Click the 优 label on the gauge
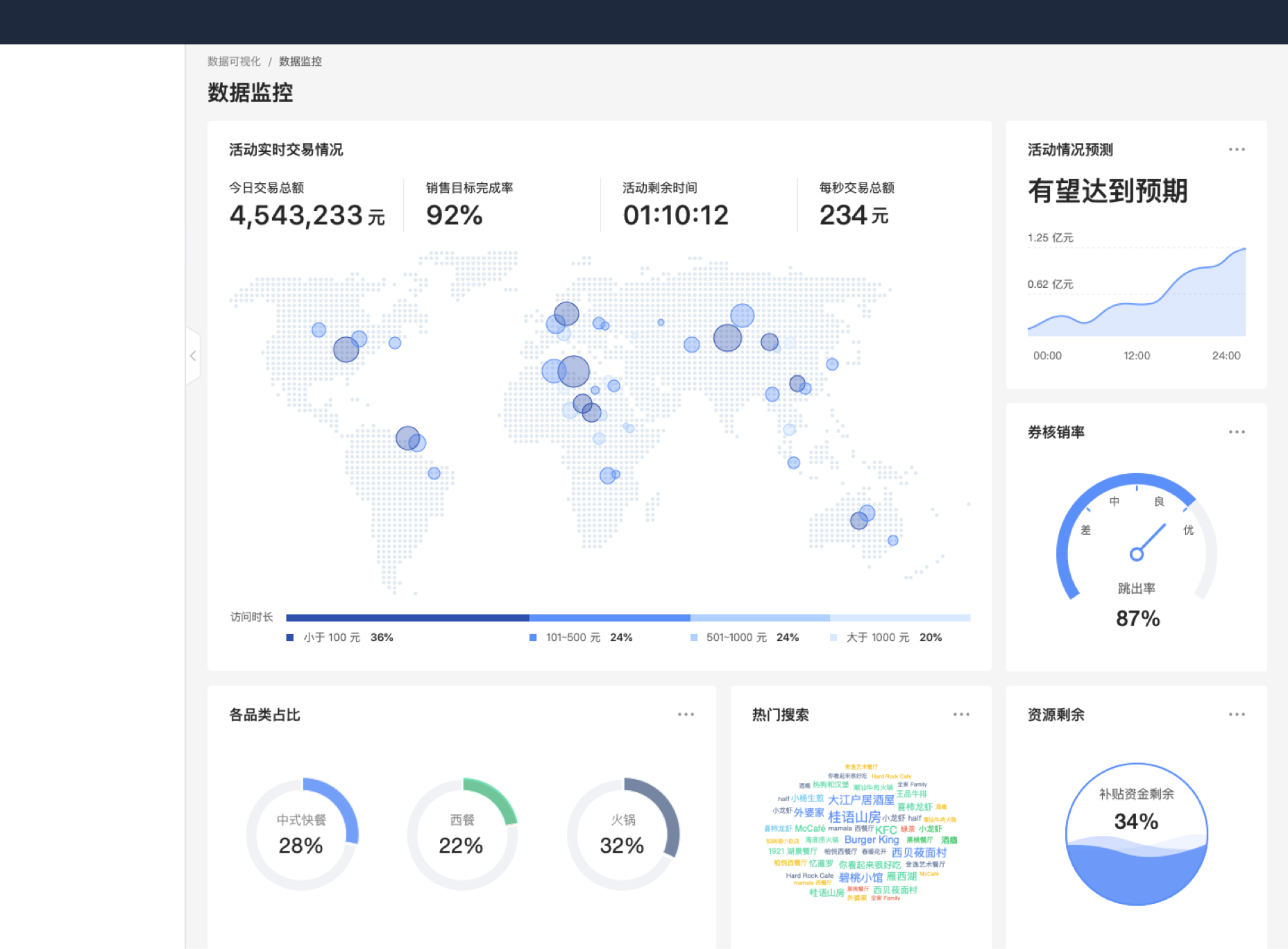1288x949 pixels. coord(1188,530)
